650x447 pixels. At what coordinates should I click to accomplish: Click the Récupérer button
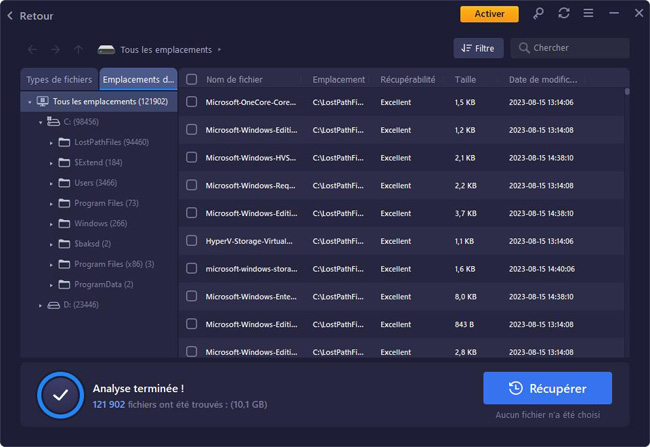pyautogui.click(x=547, y=388)
